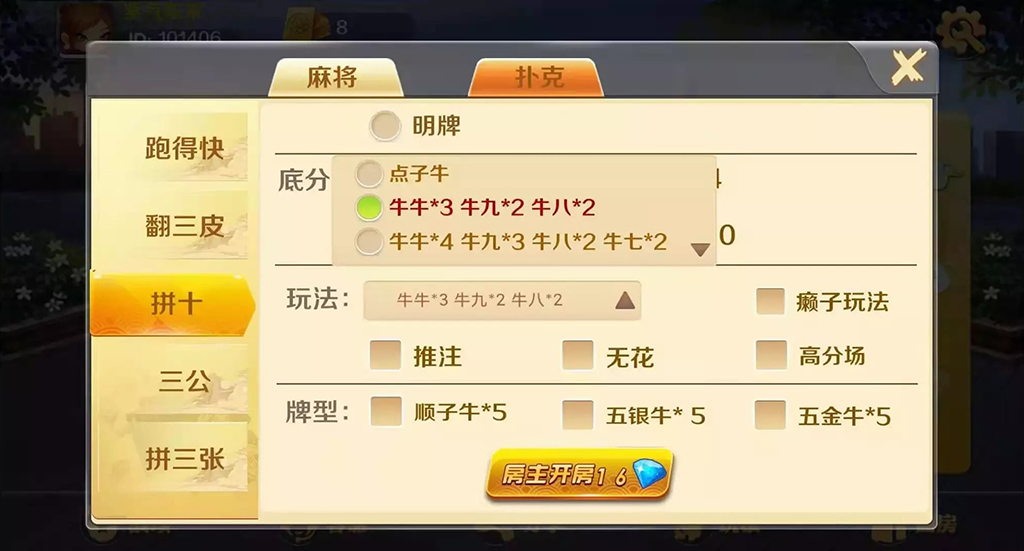Click the 房主开房 create room button

[x=579, y=474]
